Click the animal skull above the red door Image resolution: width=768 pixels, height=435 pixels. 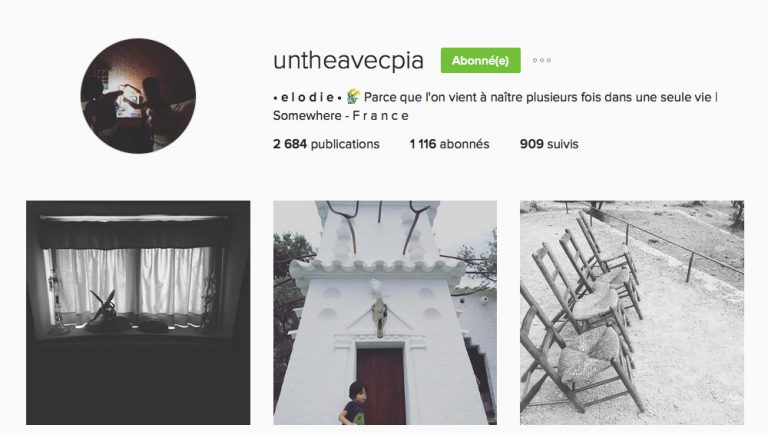point(380,317)
